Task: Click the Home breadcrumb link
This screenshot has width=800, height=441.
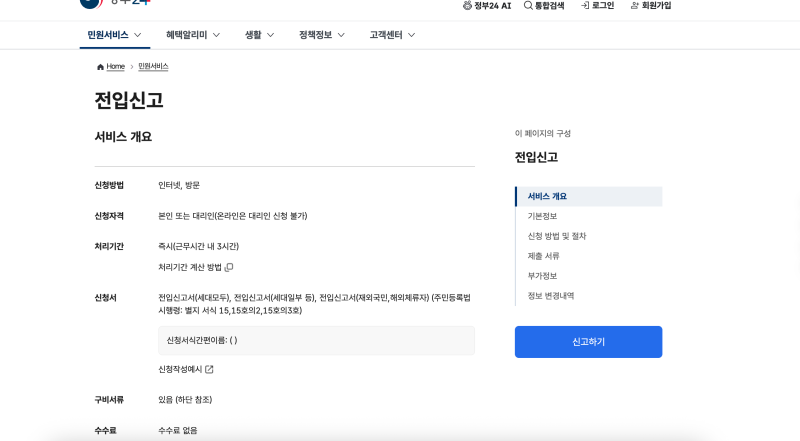Action: pos(115,67)
